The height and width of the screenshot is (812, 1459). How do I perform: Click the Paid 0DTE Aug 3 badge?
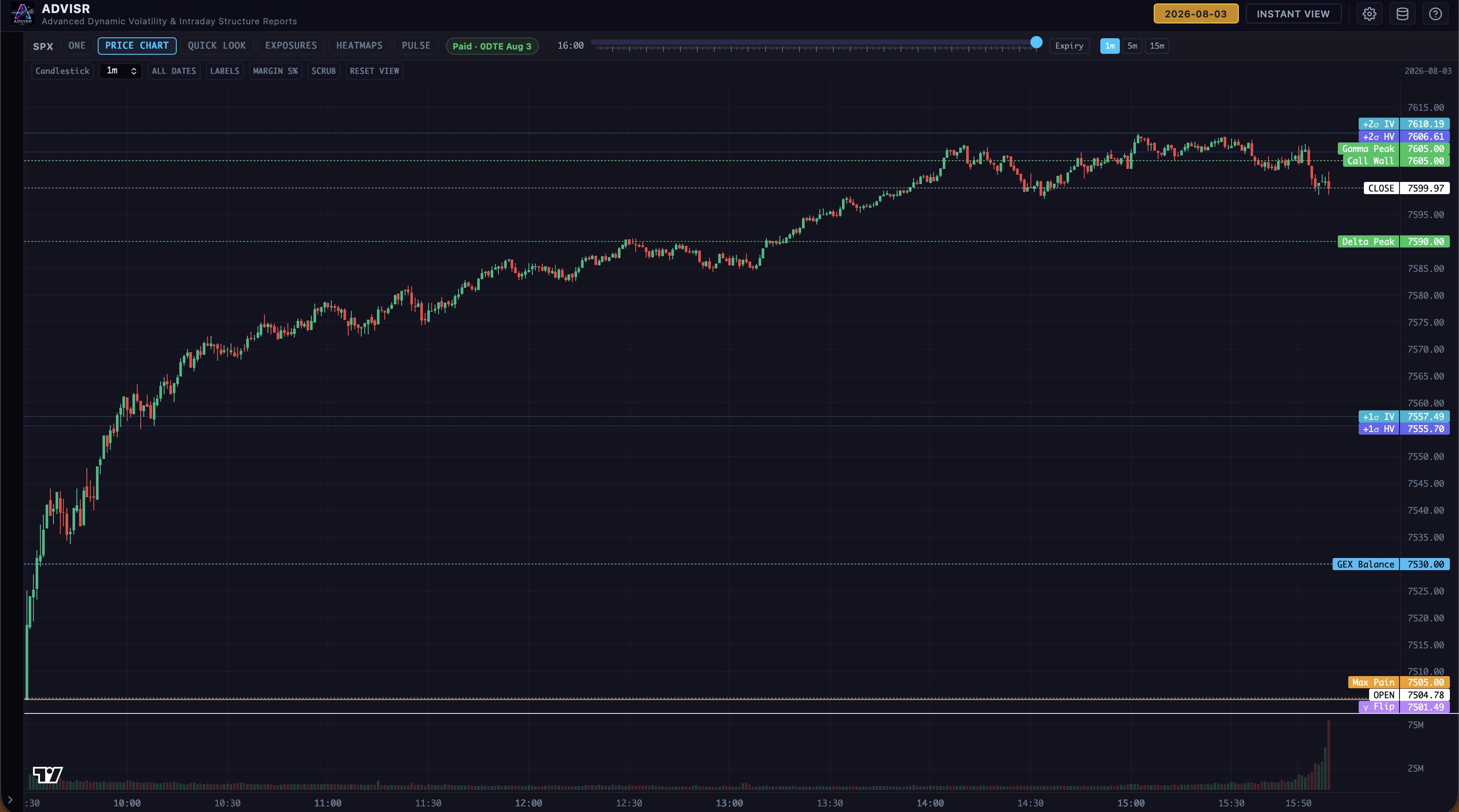tap(492, 46)
